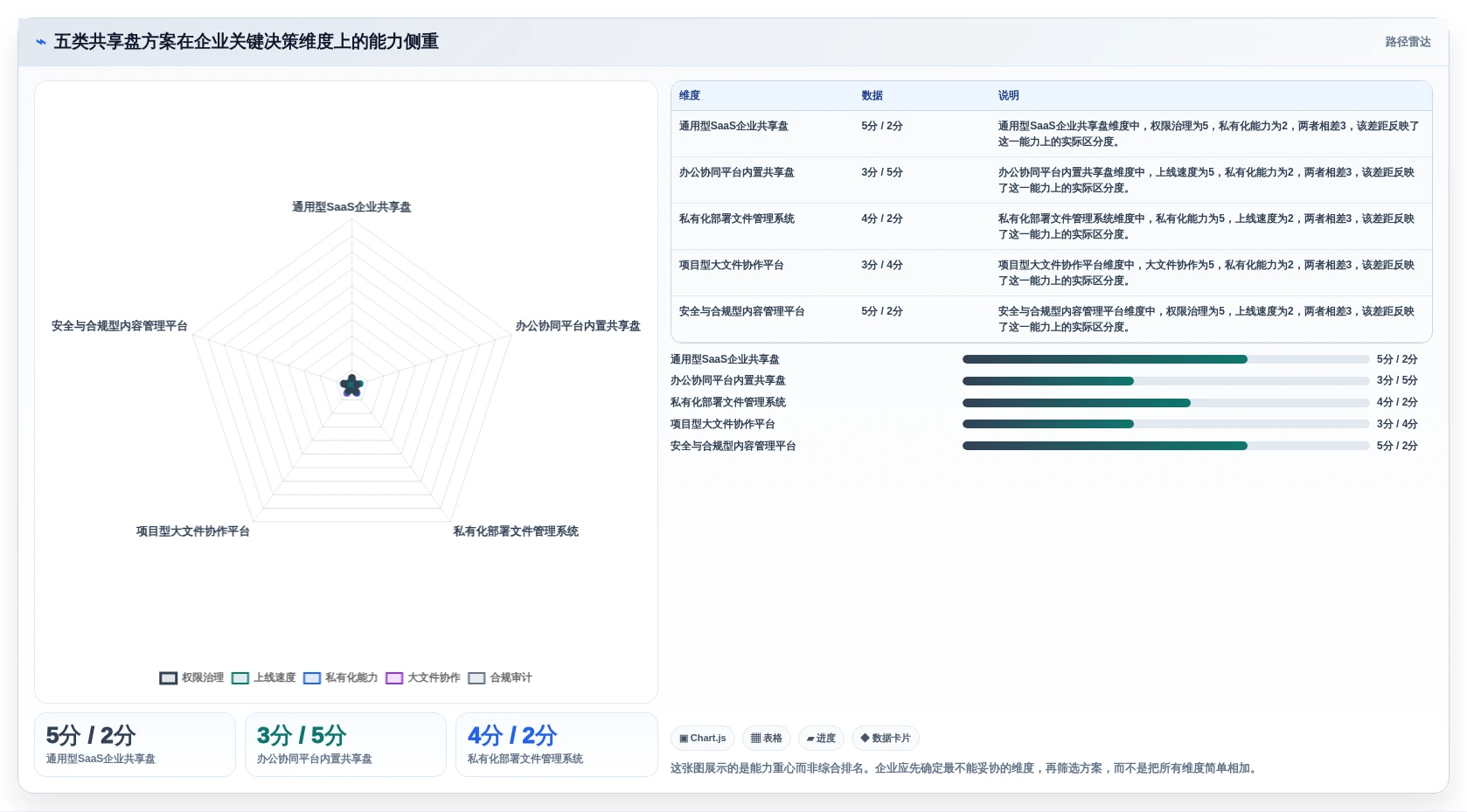Click the blue header icon beside the title
The image size is (1467, 812).
[x=40, y=42]
